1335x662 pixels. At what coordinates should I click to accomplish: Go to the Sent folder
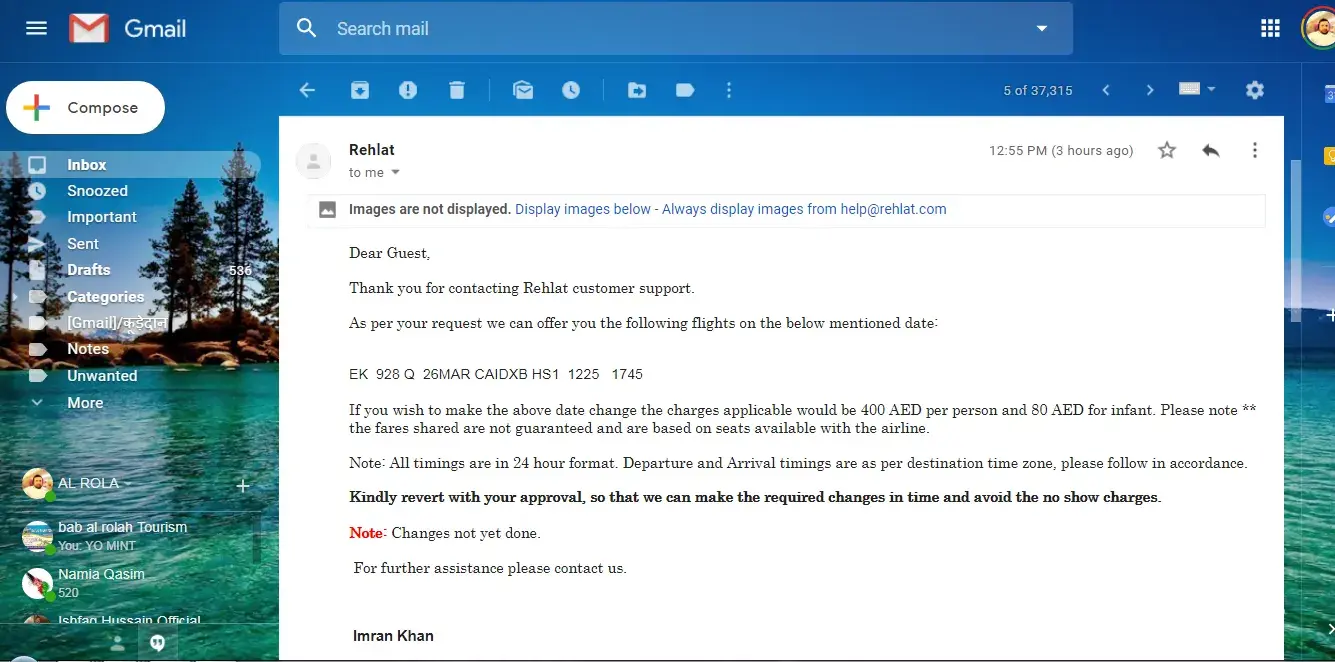pos(83,243)
